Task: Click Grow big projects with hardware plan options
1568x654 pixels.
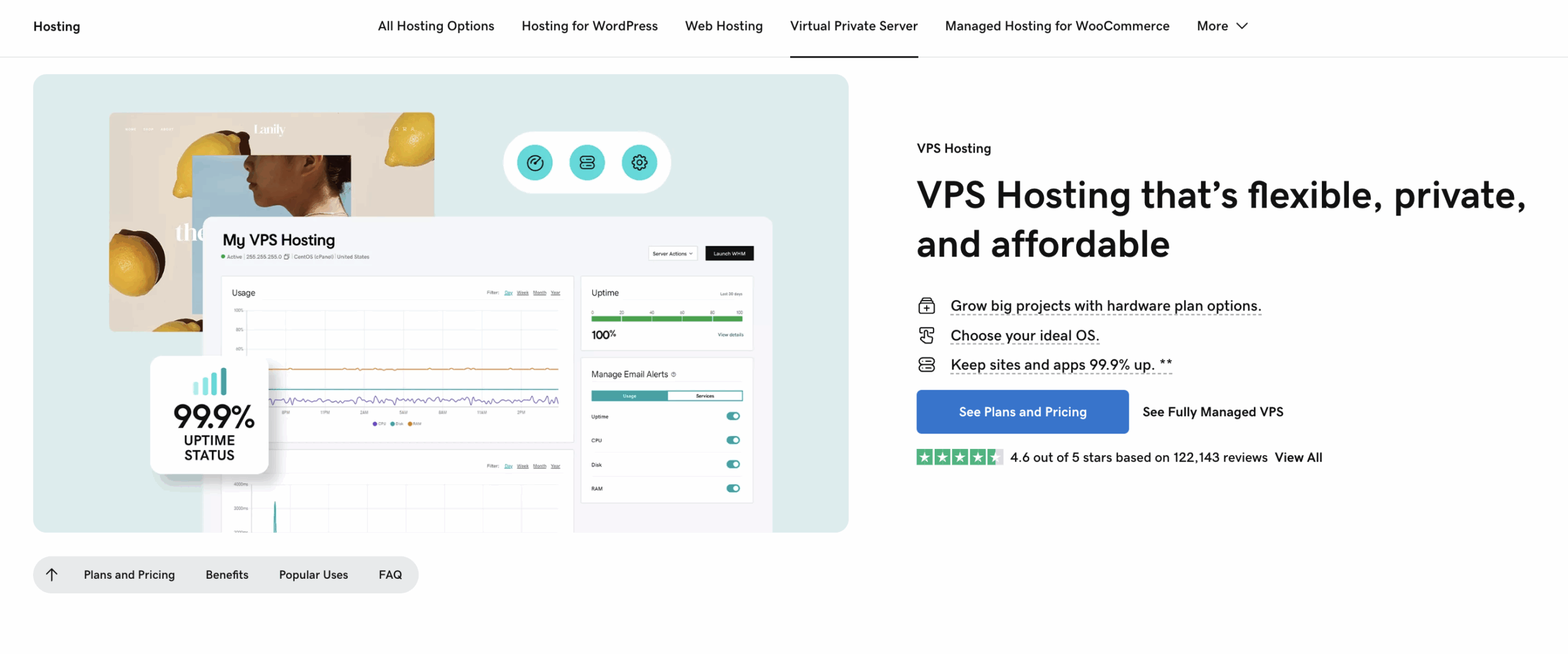Action: 1106,306
